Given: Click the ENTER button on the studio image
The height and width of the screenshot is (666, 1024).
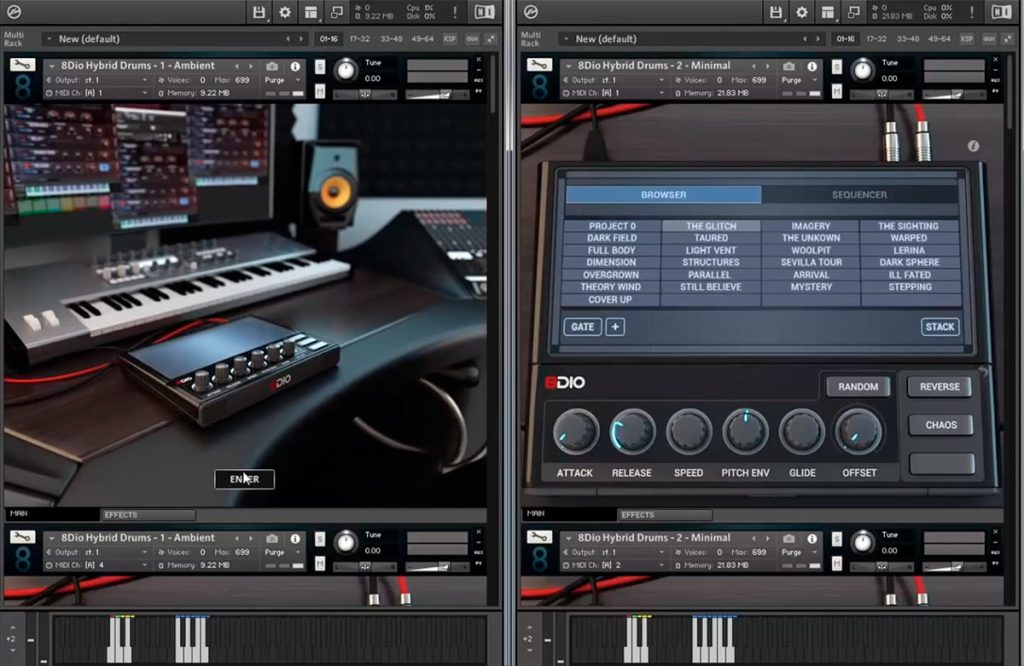Looking at the screenshot, I should (x=244, y=479).
